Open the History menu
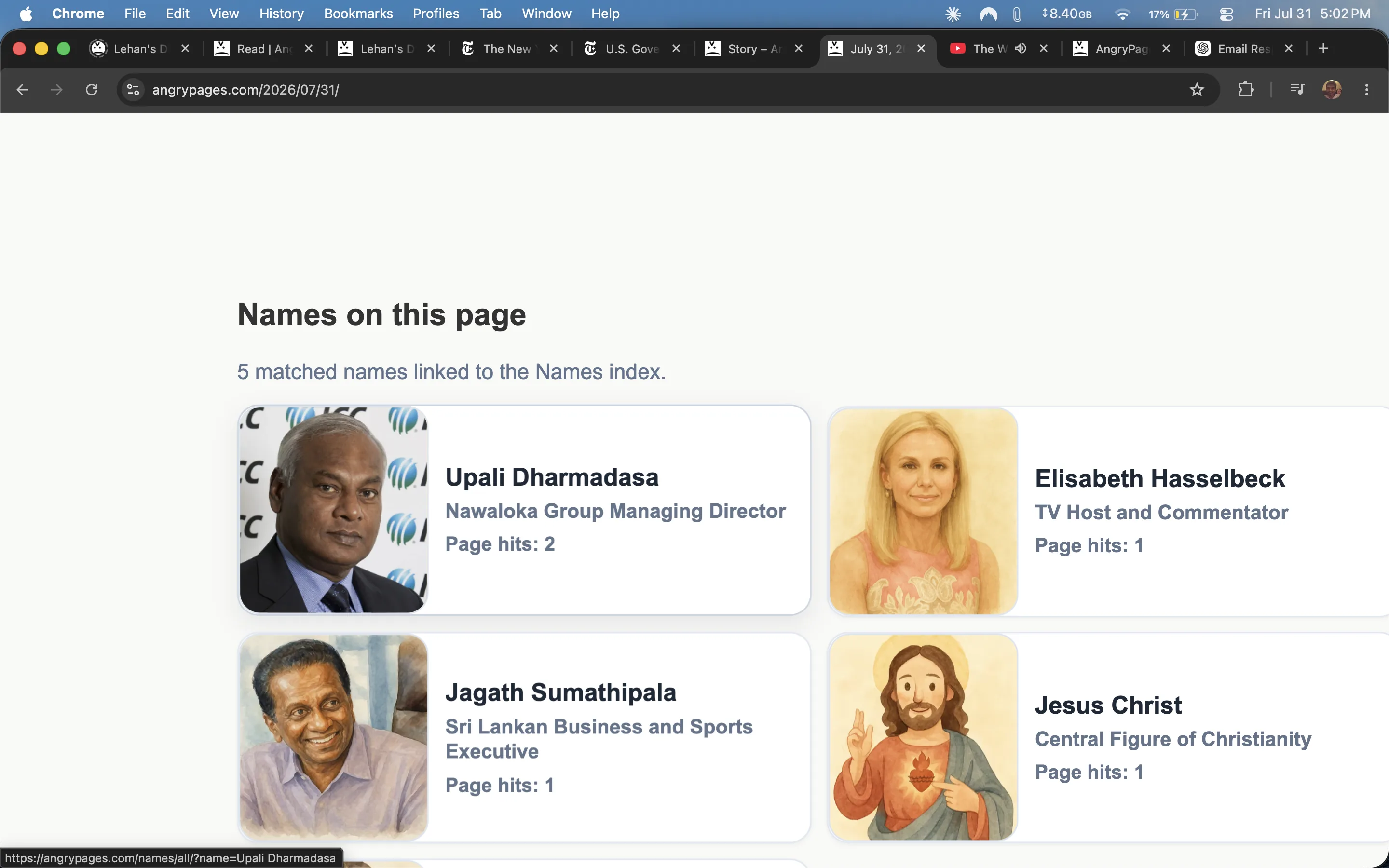This screenshot has height=868, width=1389. coord(281,14)
